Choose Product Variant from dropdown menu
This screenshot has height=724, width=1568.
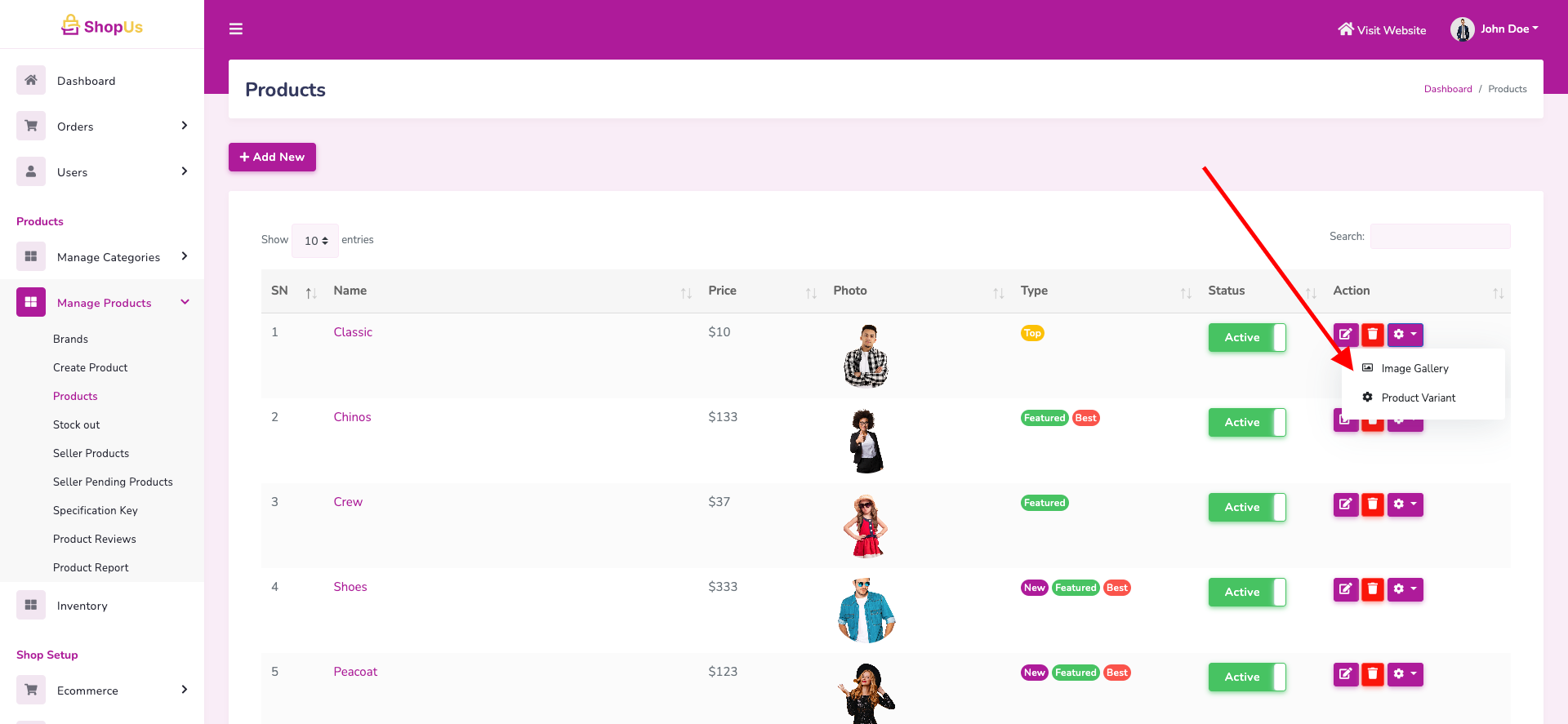pyautogui.click(x=1418, y=398)
